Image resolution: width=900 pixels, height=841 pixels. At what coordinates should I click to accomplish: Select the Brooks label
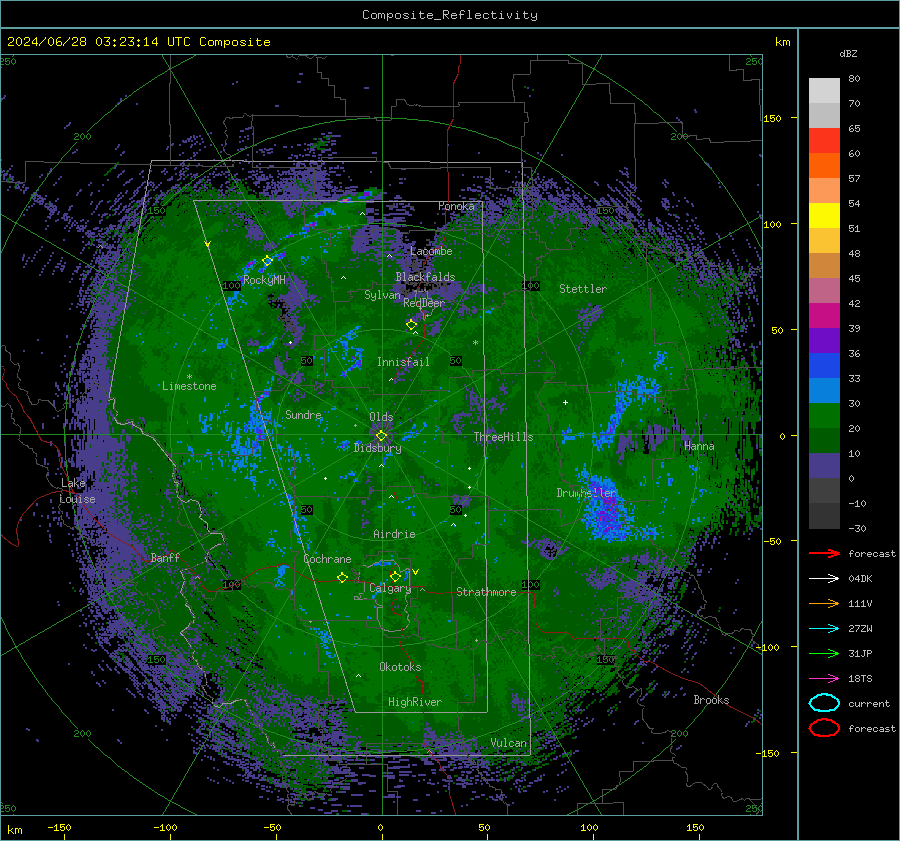click(711, 700)
